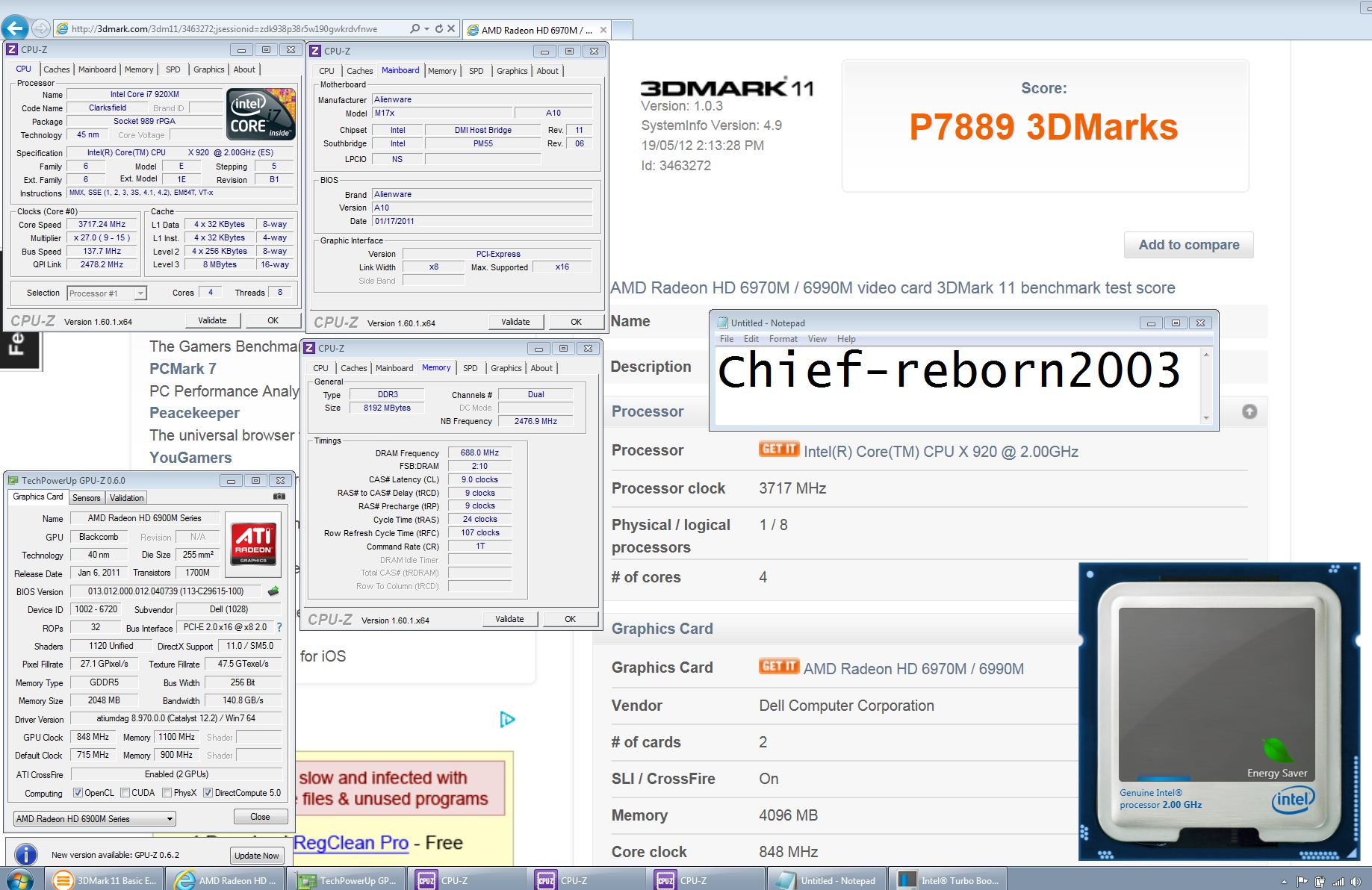Screen dimensions: 1372x890
Task: Refresh the page using address bar reload icon
Action: pos(438,29)
